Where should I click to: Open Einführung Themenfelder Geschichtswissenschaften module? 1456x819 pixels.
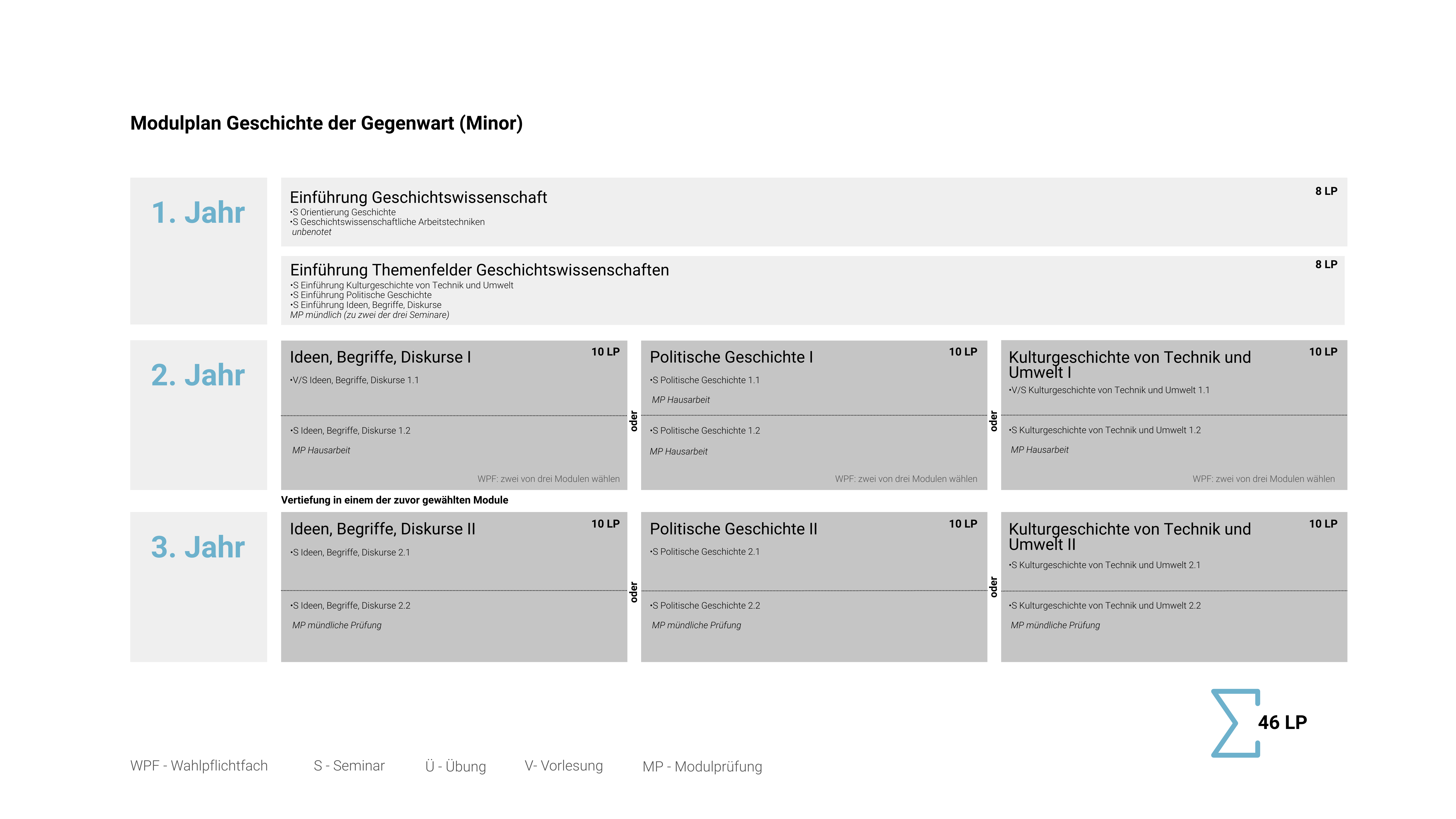[x=813, y=290]
